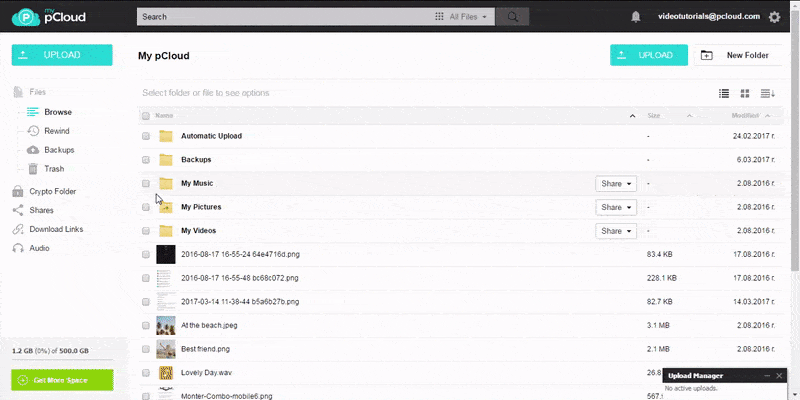Screen dimensions: 800x400
Task: Click the New Folder icon
Action: pyautogui.click(x=707, y=55)
